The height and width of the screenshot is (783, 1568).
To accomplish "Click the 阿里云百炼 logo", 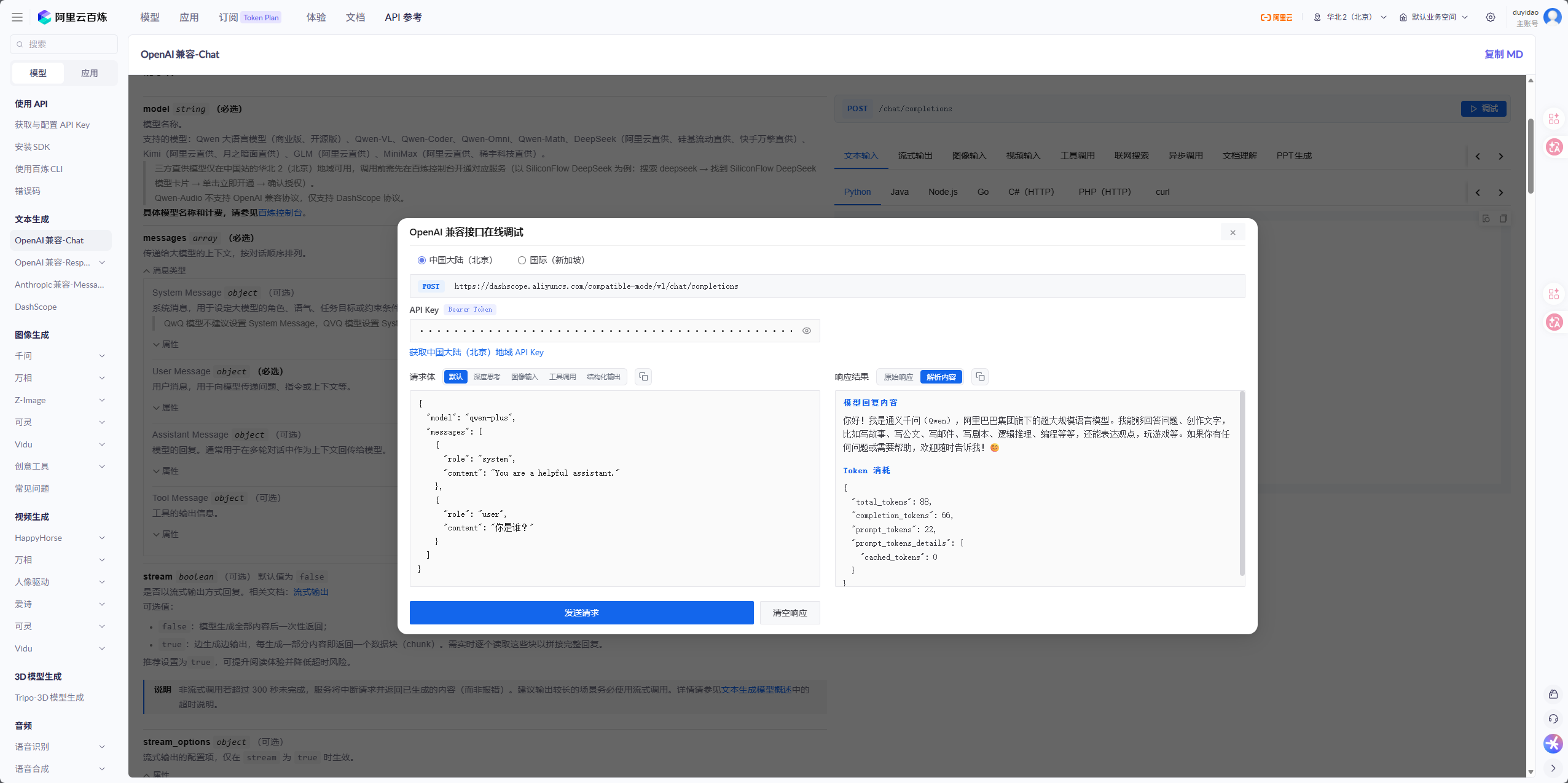I will (73, 17).
